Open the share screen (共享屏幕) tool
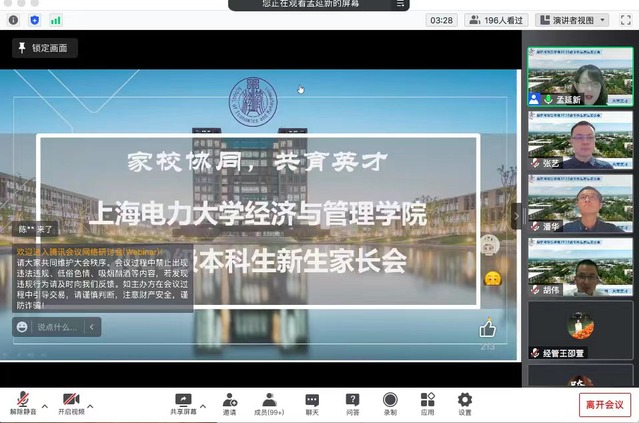 tap(183, 400)
